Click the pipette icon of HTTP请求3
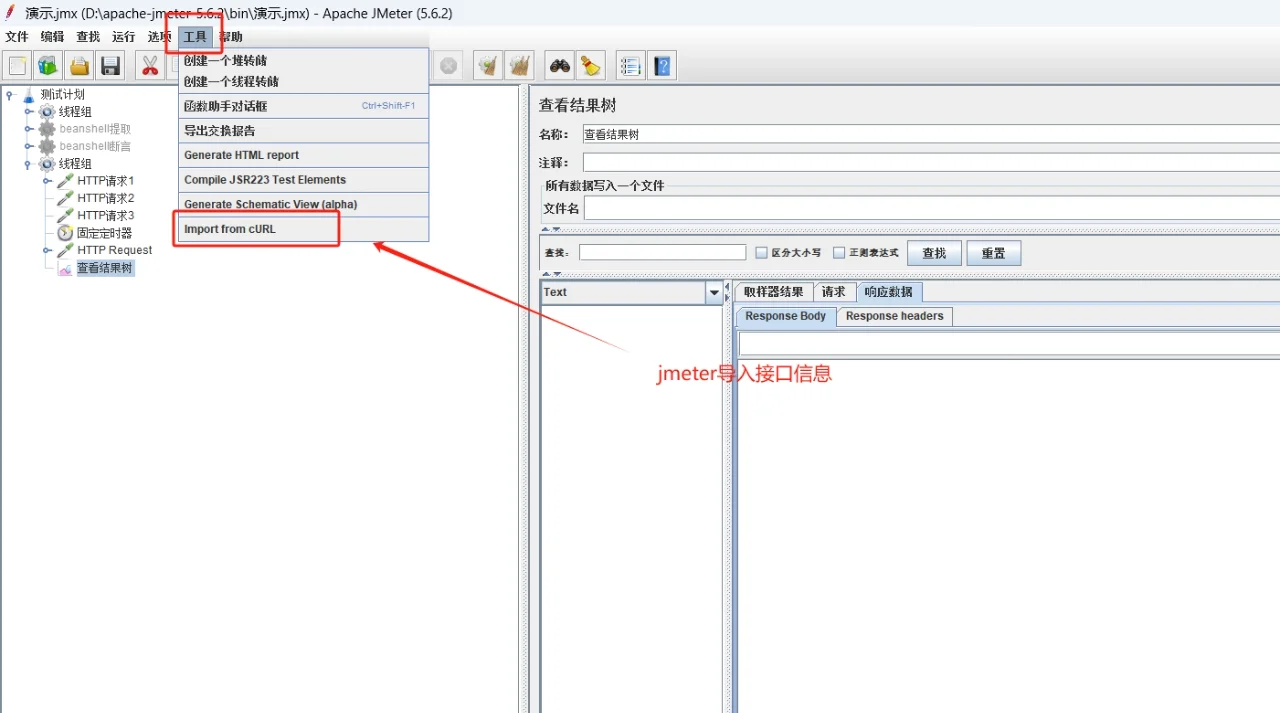 click(x=65, y=215)
